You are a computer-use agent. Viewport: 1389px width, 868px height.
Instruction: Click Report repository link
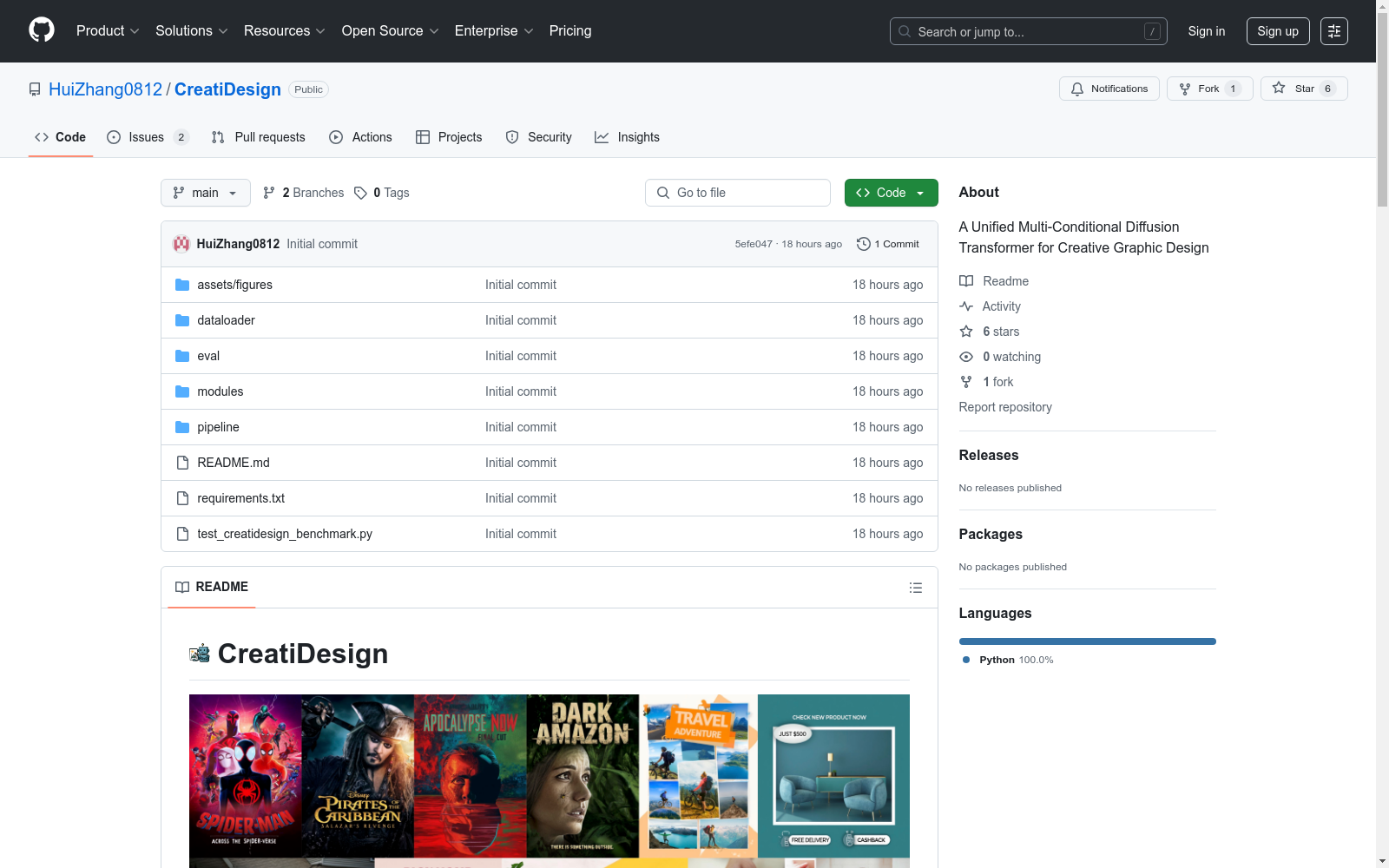tap(1005, 407)
